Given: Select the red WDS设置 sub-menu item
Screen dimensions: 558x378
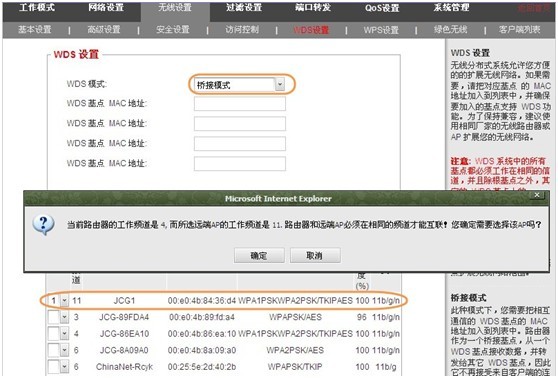Looking at the screenshot, I should 311,30.
